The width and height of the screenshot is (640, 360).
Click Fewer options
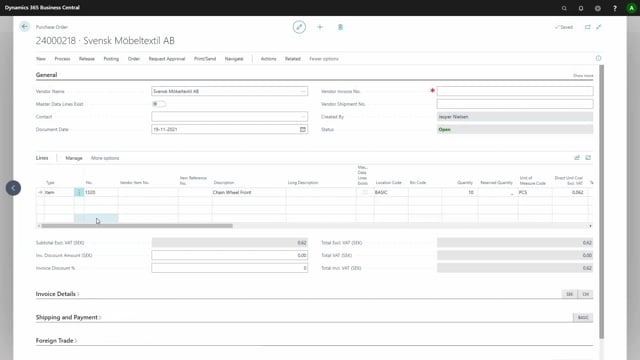pos(324,59)
